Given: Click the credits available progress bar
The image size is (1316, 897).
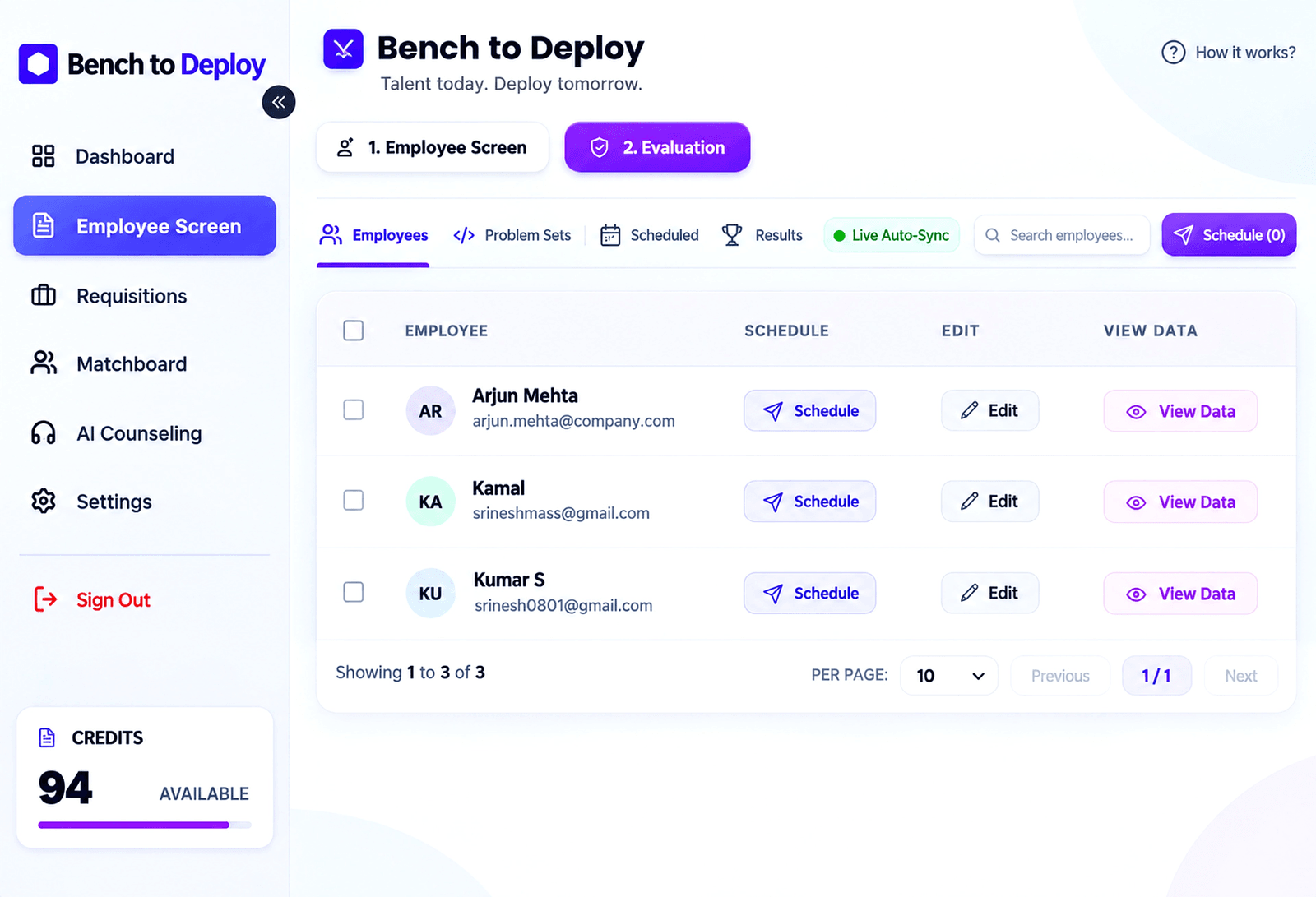Looking at the screenshot, I should [145, 825].
